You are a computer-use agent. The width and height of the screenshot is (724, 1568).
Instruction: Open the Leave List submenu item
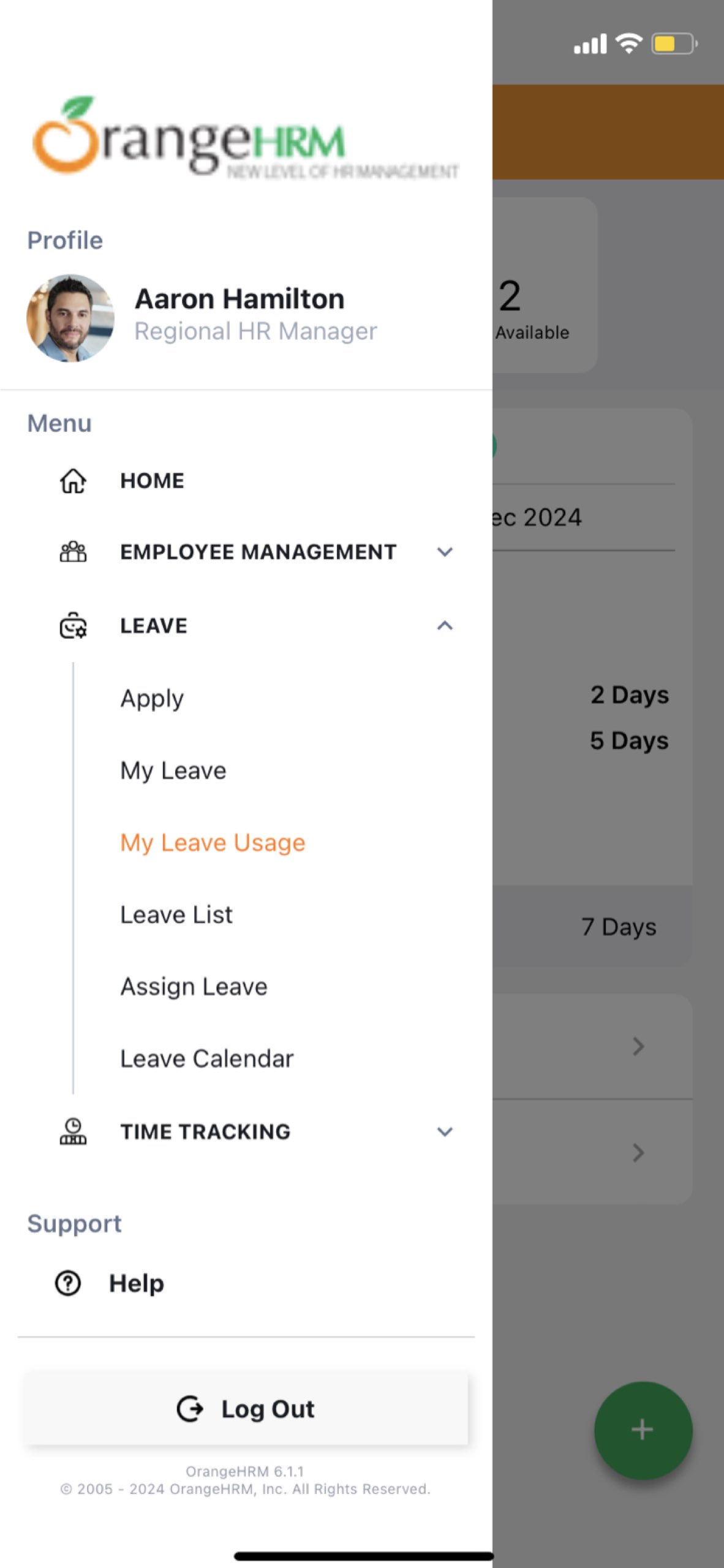point(176,914)
